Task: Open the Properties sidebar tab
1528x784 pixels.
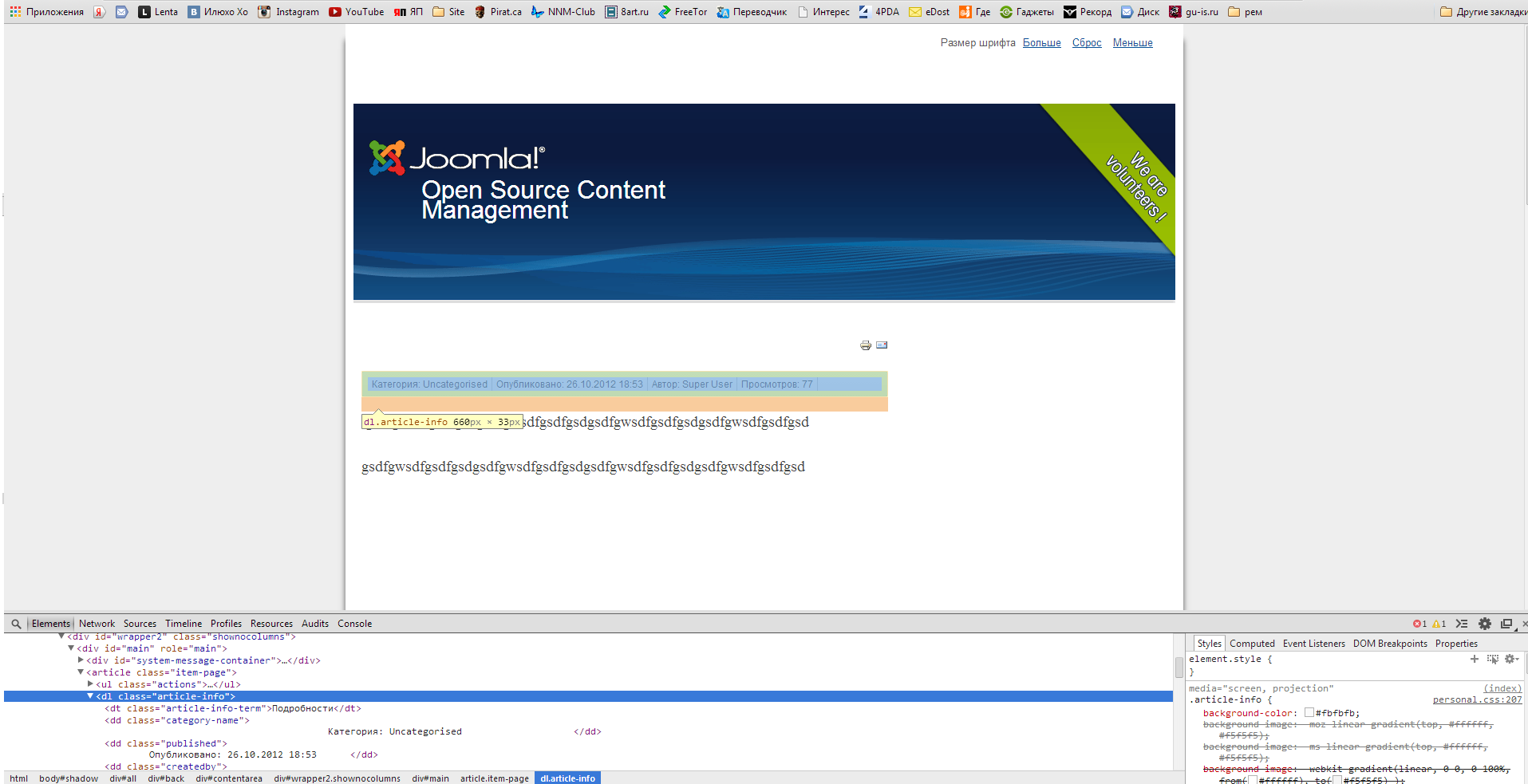Action: point(1456,644)
